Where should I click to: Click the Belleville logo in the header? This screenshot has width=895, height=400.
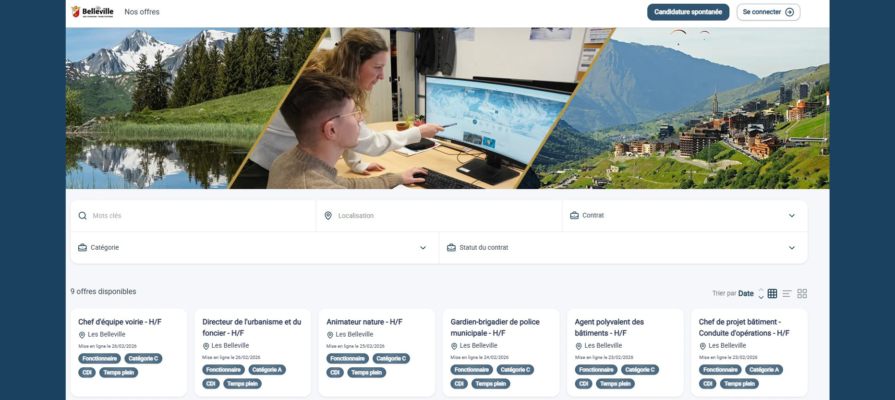point(92,12)
